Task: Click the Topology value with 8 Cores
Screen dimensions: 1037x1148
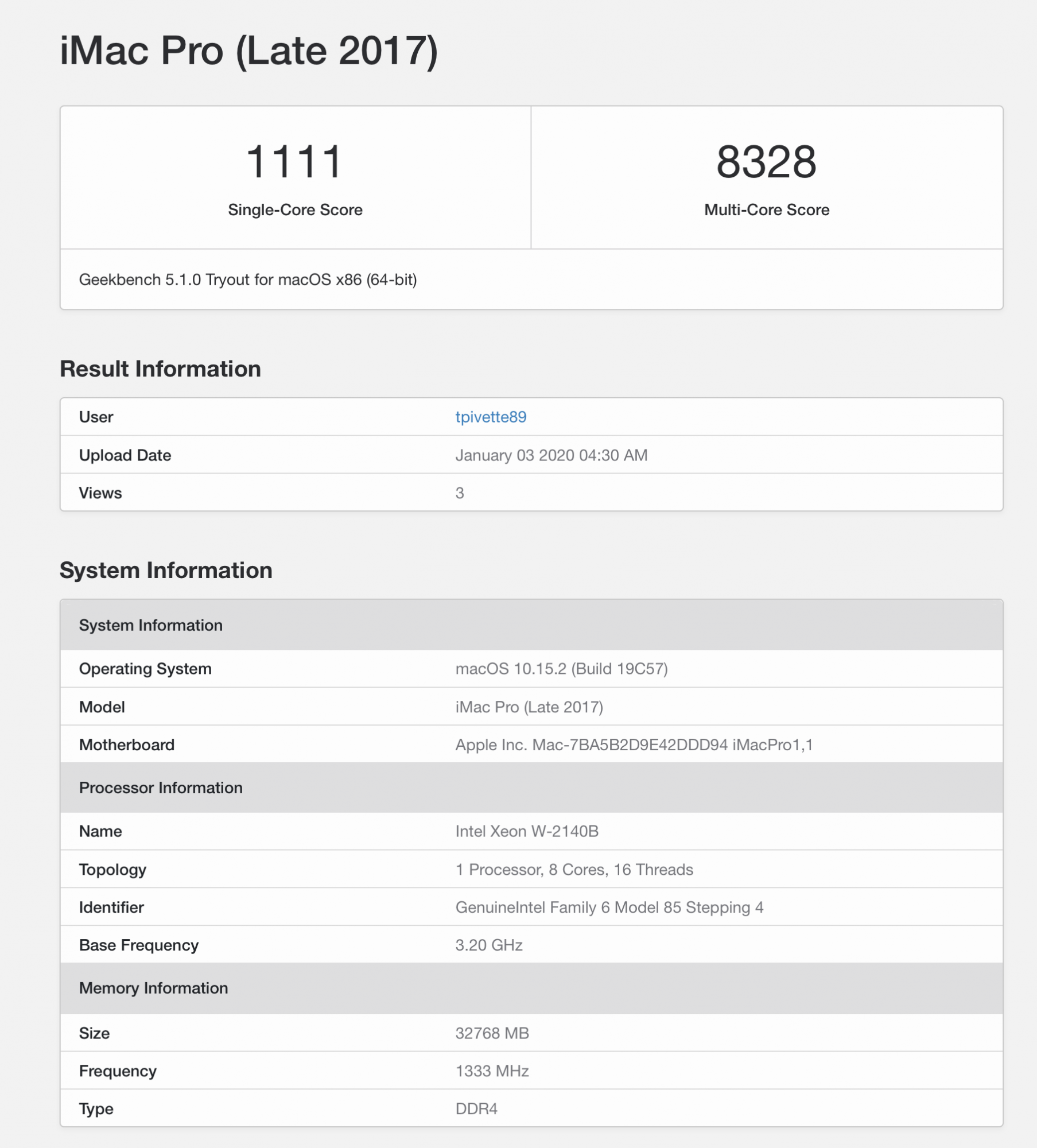Action: (574, 869)
